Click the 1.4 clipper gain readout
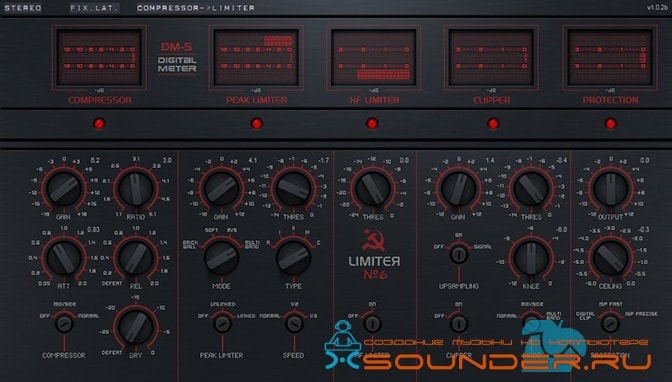The height and width of the screenshot is (382, 672). coord(490,160)
